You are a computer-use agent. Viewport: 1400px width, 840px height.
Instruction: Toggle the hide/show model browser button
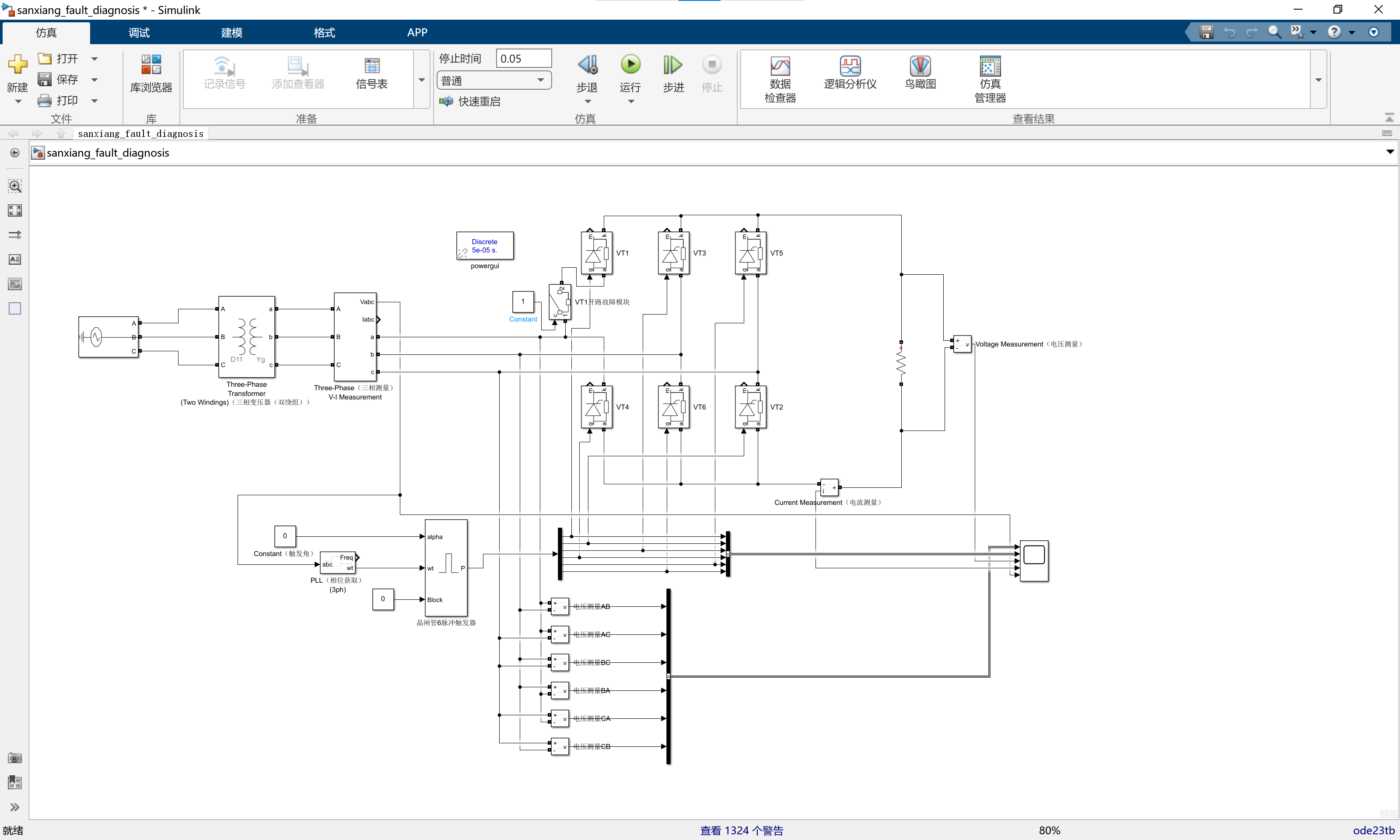point(15,807)
